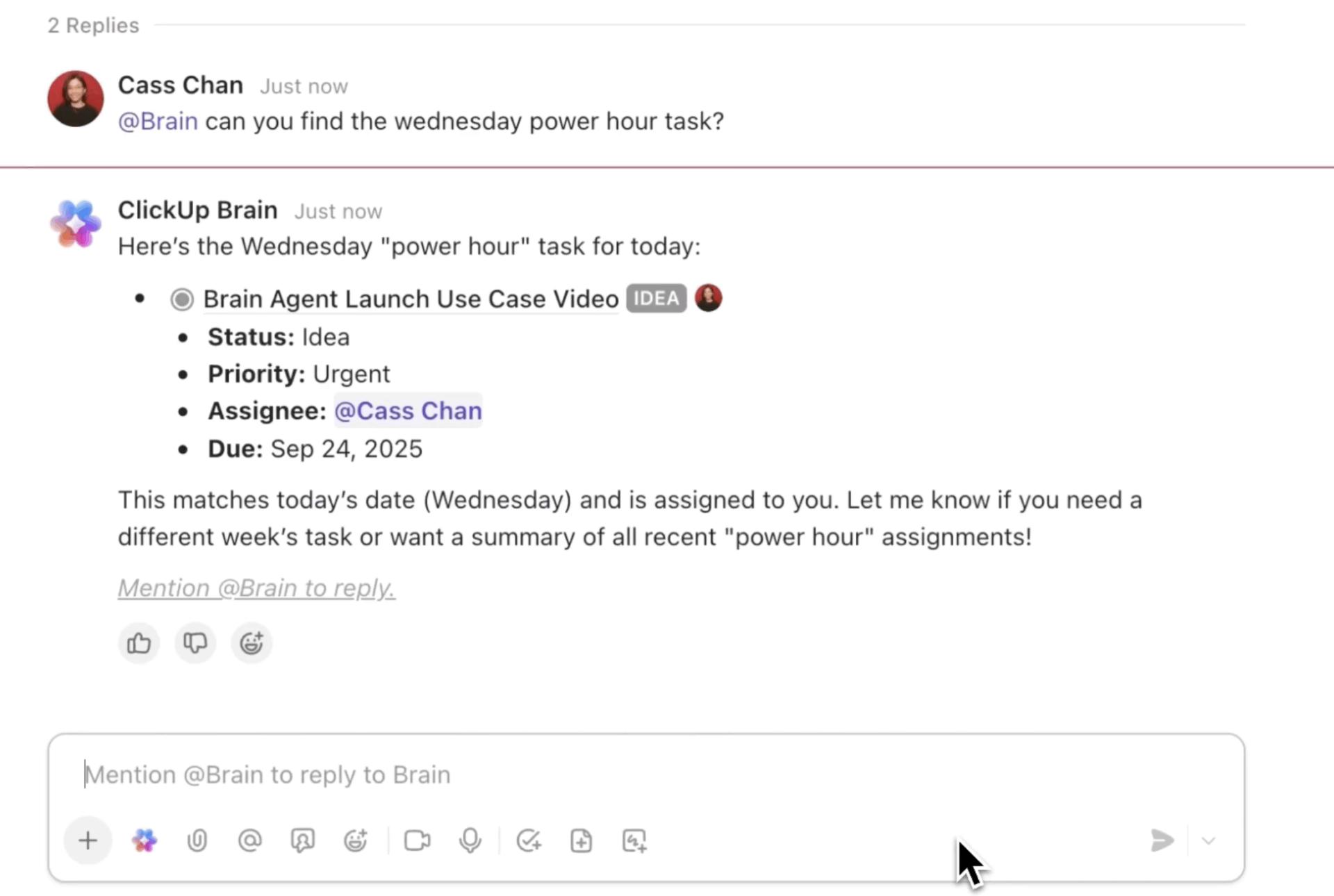Add emoji reaction to Brain's message
The width and height of the screenshot is (1334, 896).
pos(252,643)
